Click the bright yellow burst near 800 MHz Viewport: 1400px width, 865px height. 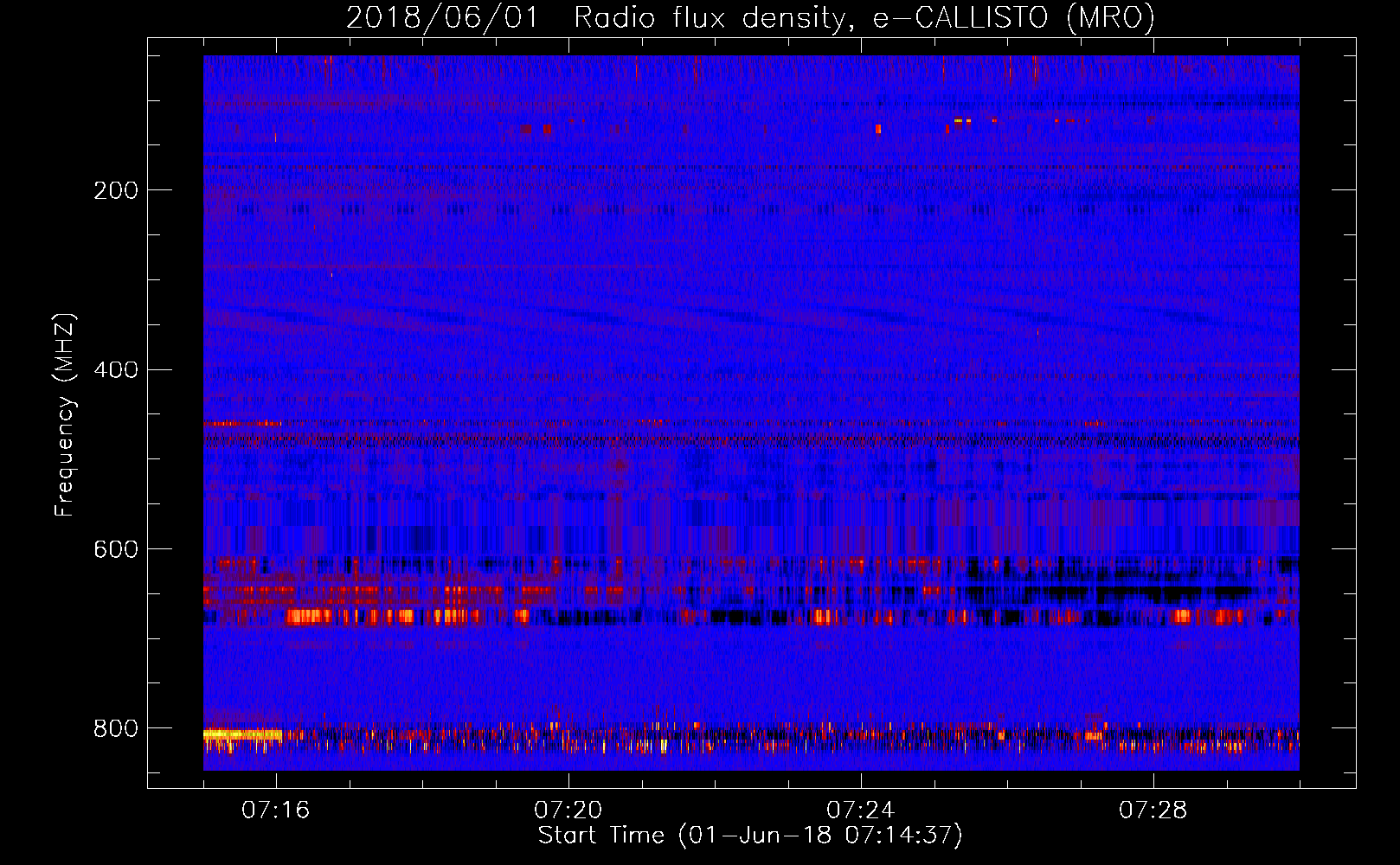(242, 734)
